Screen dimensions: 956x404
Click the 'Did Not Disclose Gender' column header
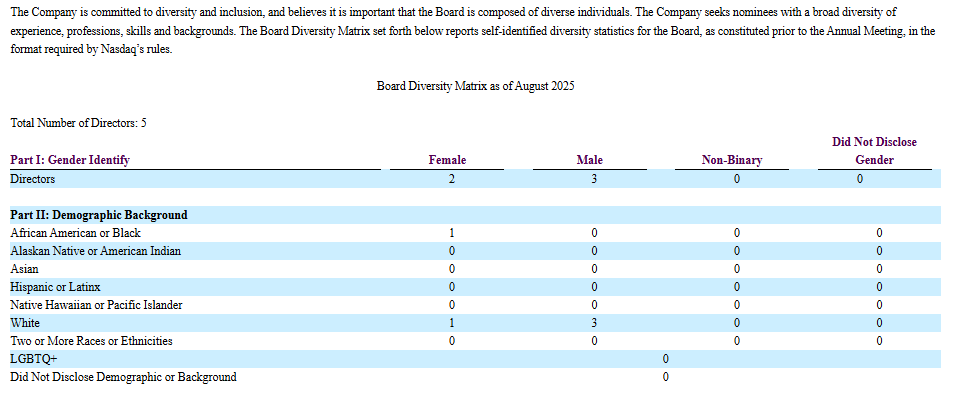pos(874,151)
